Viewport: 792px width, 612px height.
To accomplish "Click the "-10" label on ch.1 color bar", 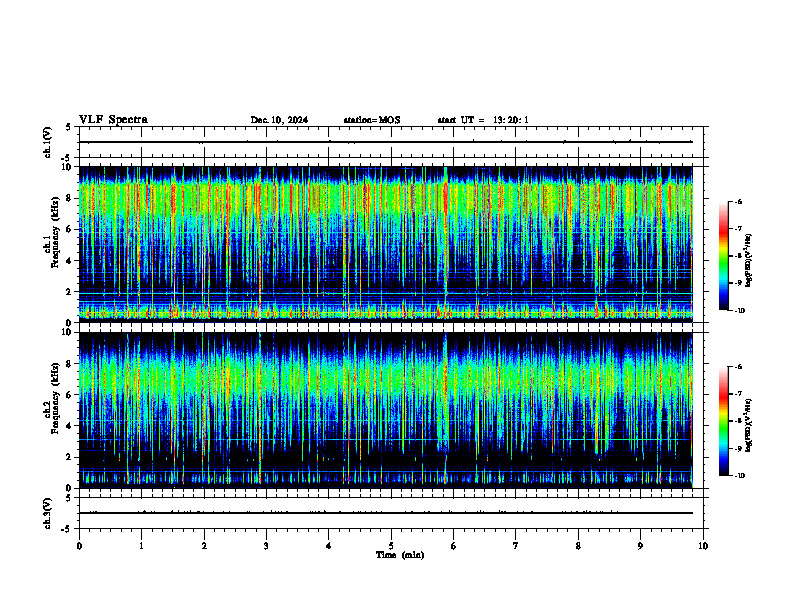I will point(739,310).
